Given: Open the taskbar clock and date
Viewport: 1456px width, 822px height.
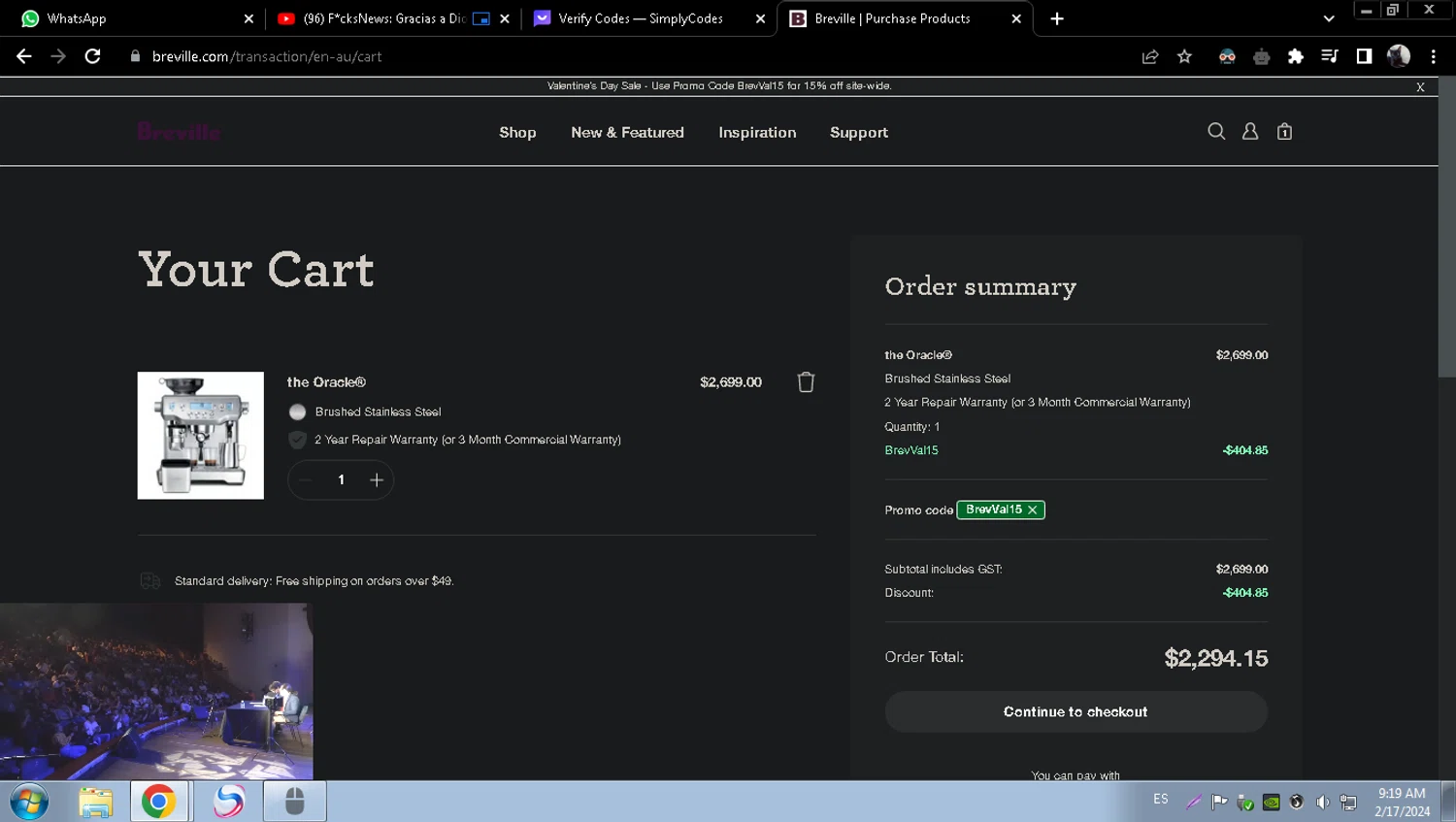Looking at the screenshot, I should pos(1402,802).
